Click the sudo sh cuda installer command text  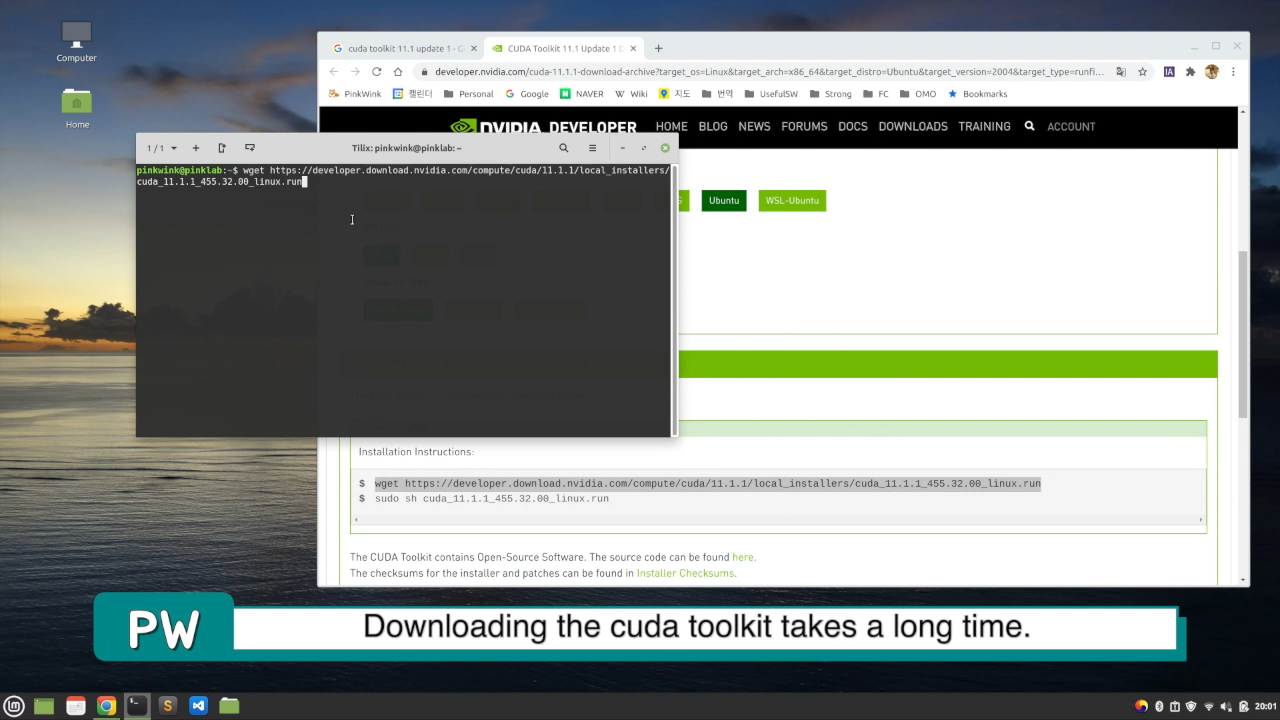492,498
